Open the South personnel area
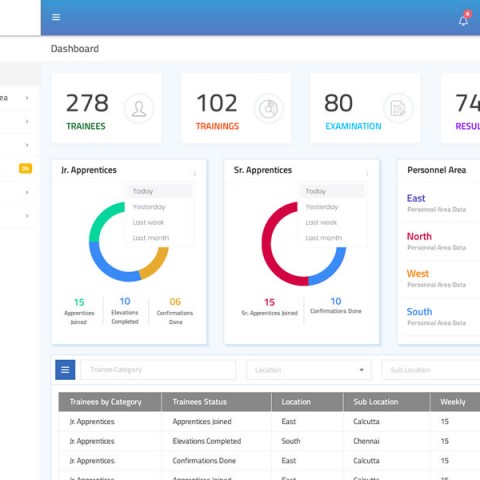This screenshot has width=480, height=480. [419, 312]
